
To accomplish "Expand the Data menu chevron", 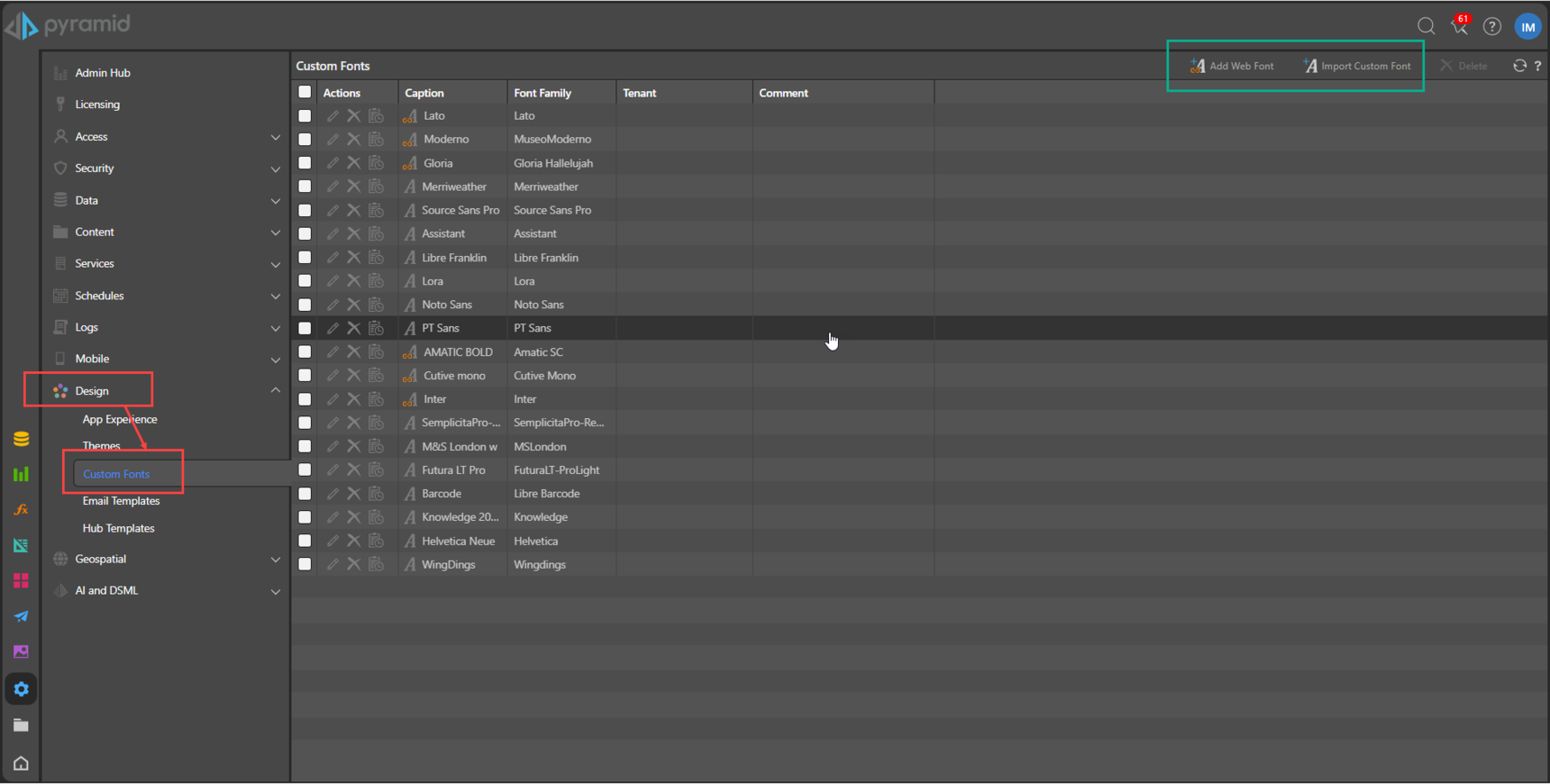I will tap(276, 201).
